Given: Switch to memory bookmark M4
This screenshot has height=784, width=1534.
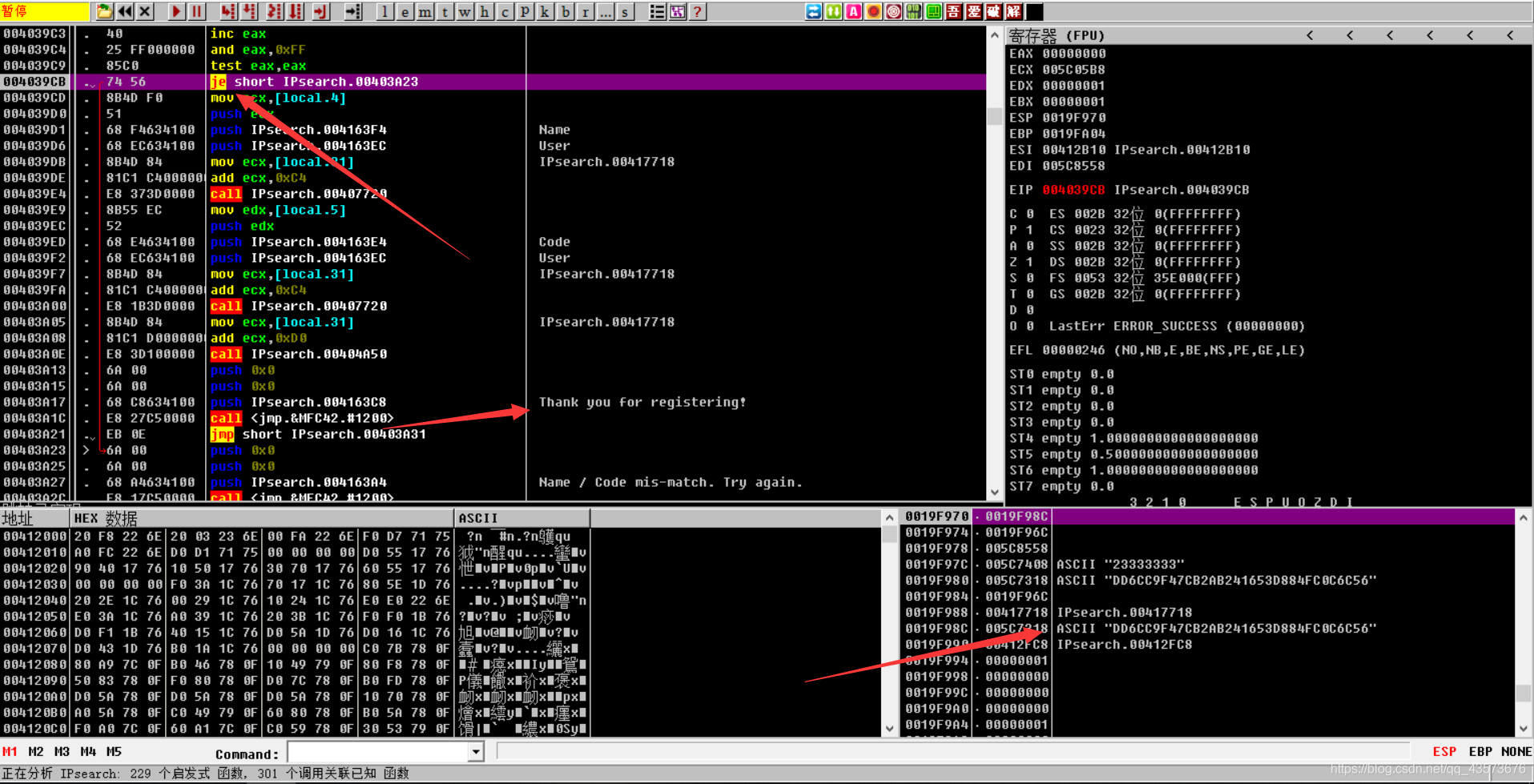Looking at the screenshot, I should (x=89, y=751).
